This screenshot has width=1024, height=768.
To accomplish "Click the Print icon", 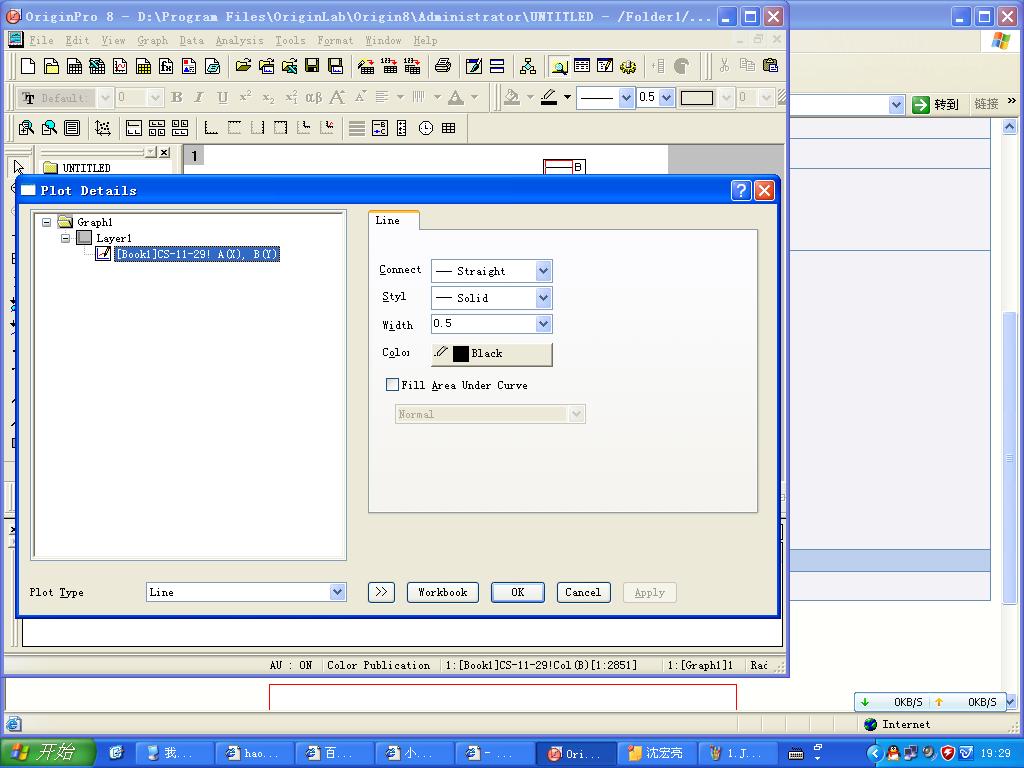I will click(x=443, y=66).
